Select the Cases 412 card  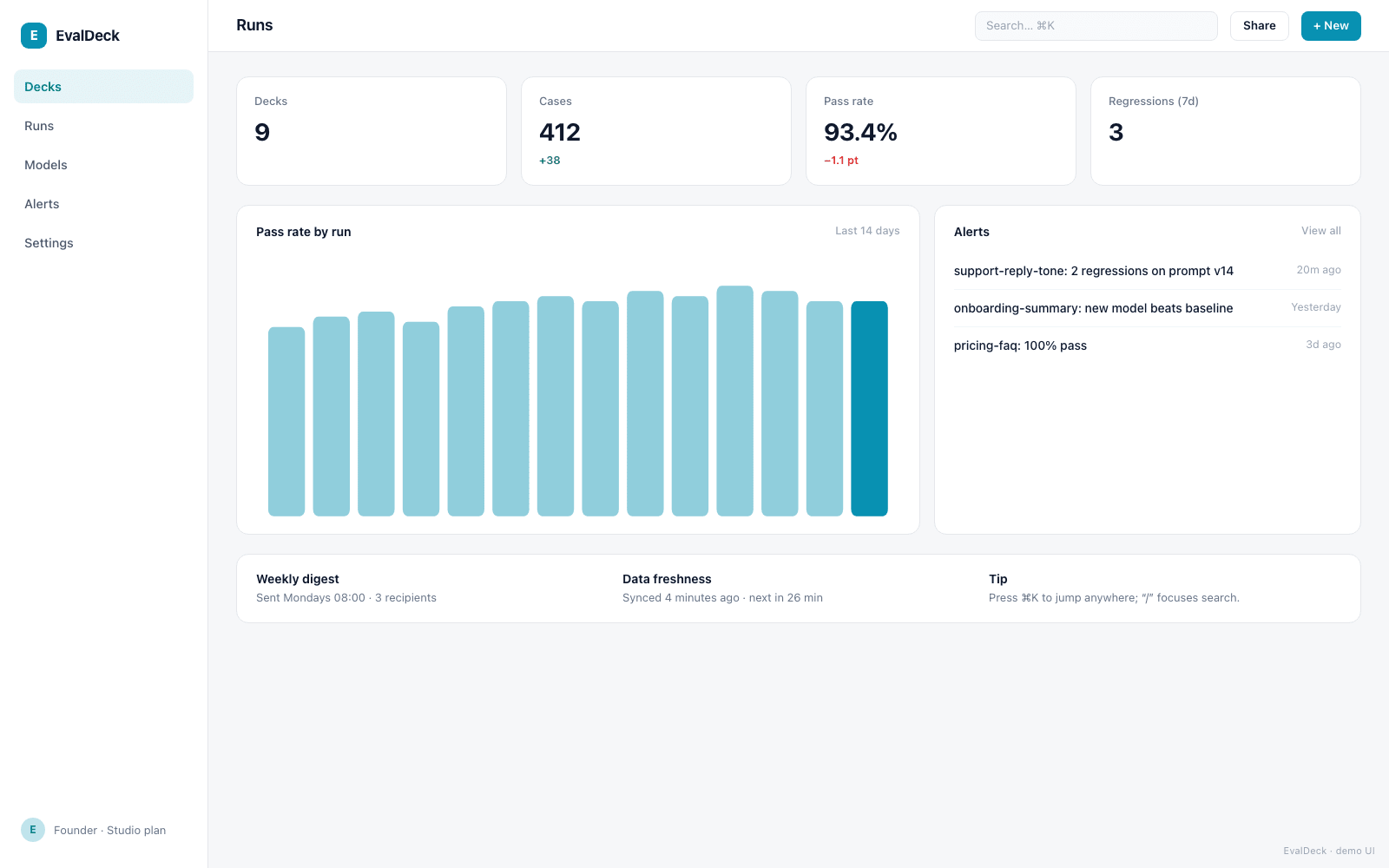(656, 131)
